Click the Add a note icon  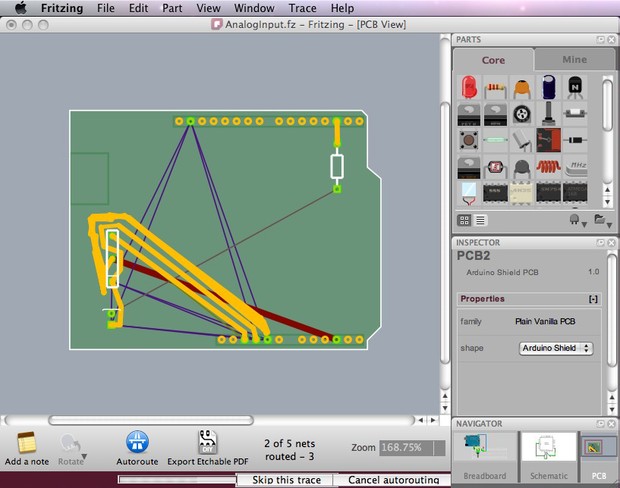pyautogui.click(x=27, y=443)
